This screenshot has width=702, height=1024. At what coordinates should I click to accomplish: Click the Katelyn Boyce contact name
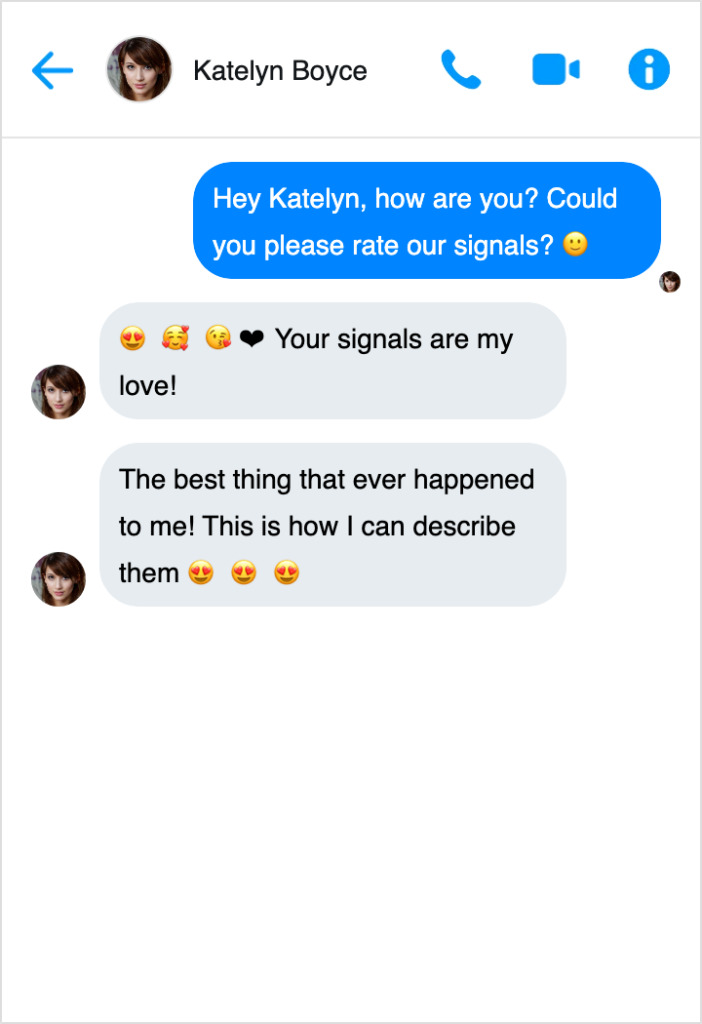pos(280,71)
